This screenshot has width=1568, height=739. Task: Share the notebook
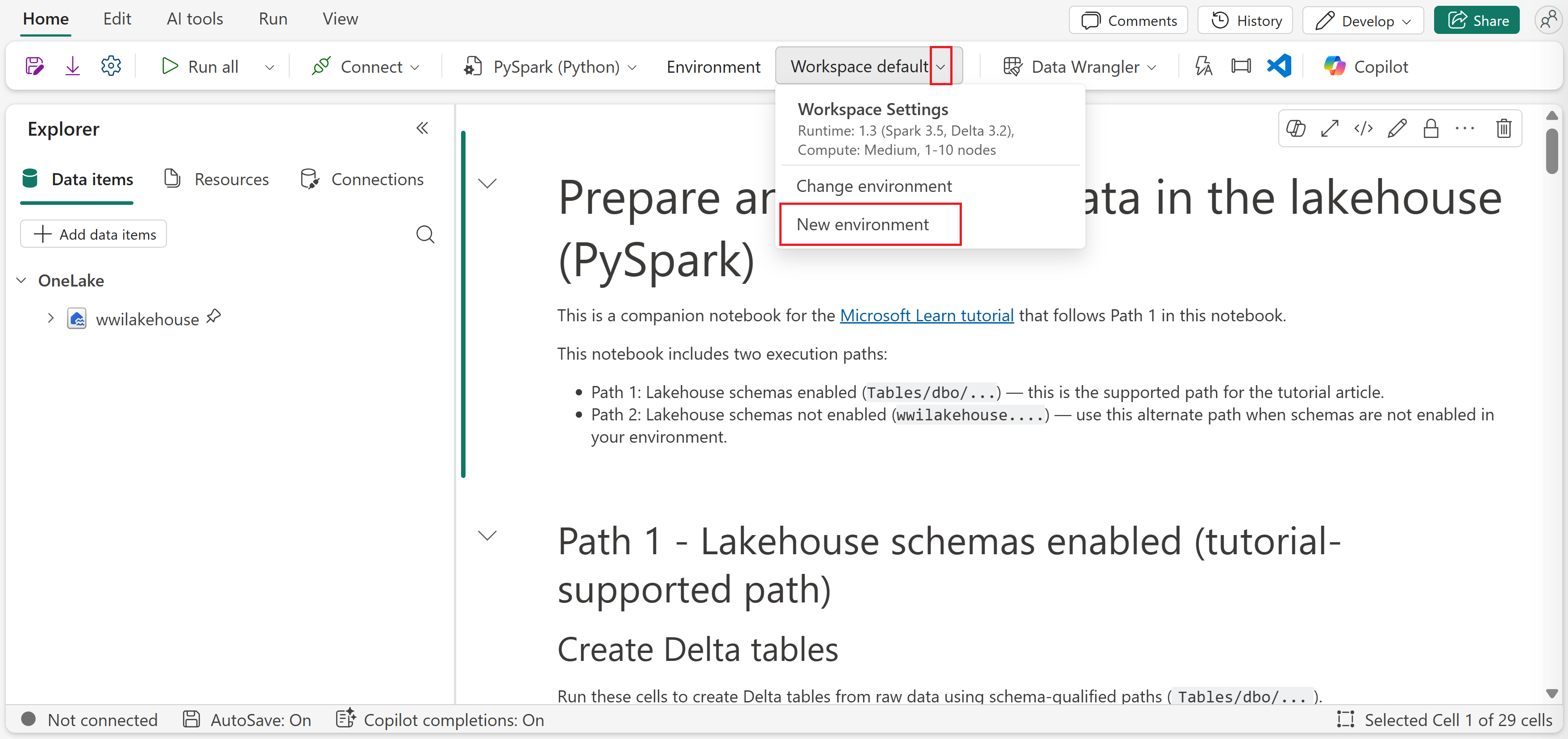[x=1476, y=21]
